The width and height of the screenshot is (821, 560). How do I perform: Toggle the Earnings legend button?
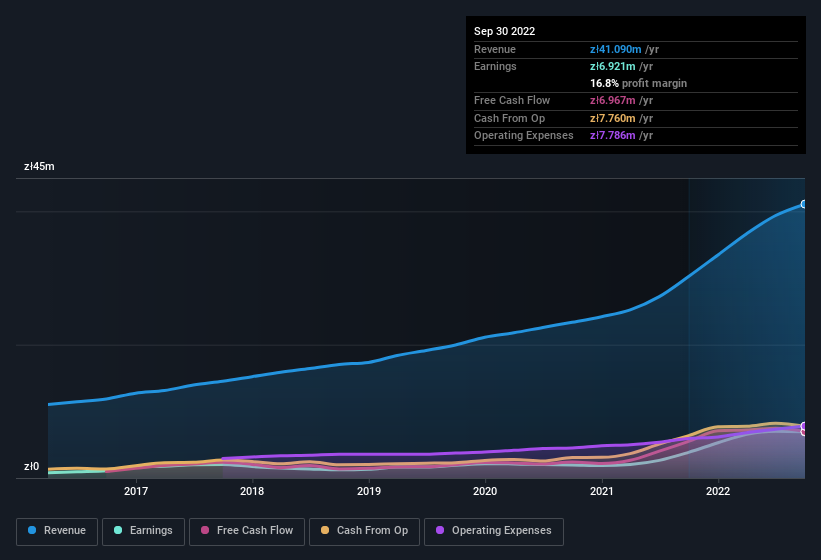[x=143, y=531]
